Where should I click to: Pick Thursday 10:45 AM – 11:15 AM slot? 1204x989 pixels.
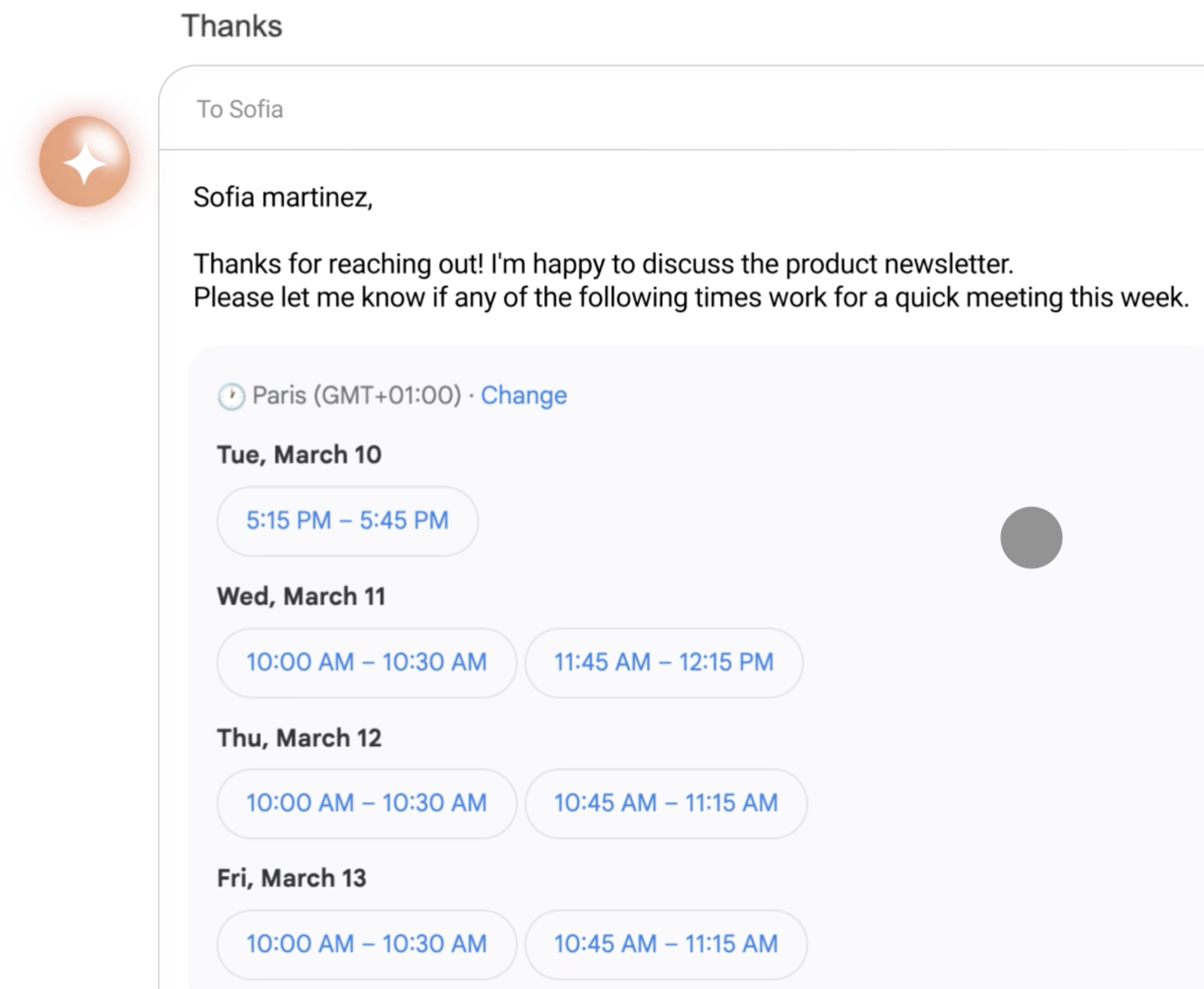pos(665,803)
